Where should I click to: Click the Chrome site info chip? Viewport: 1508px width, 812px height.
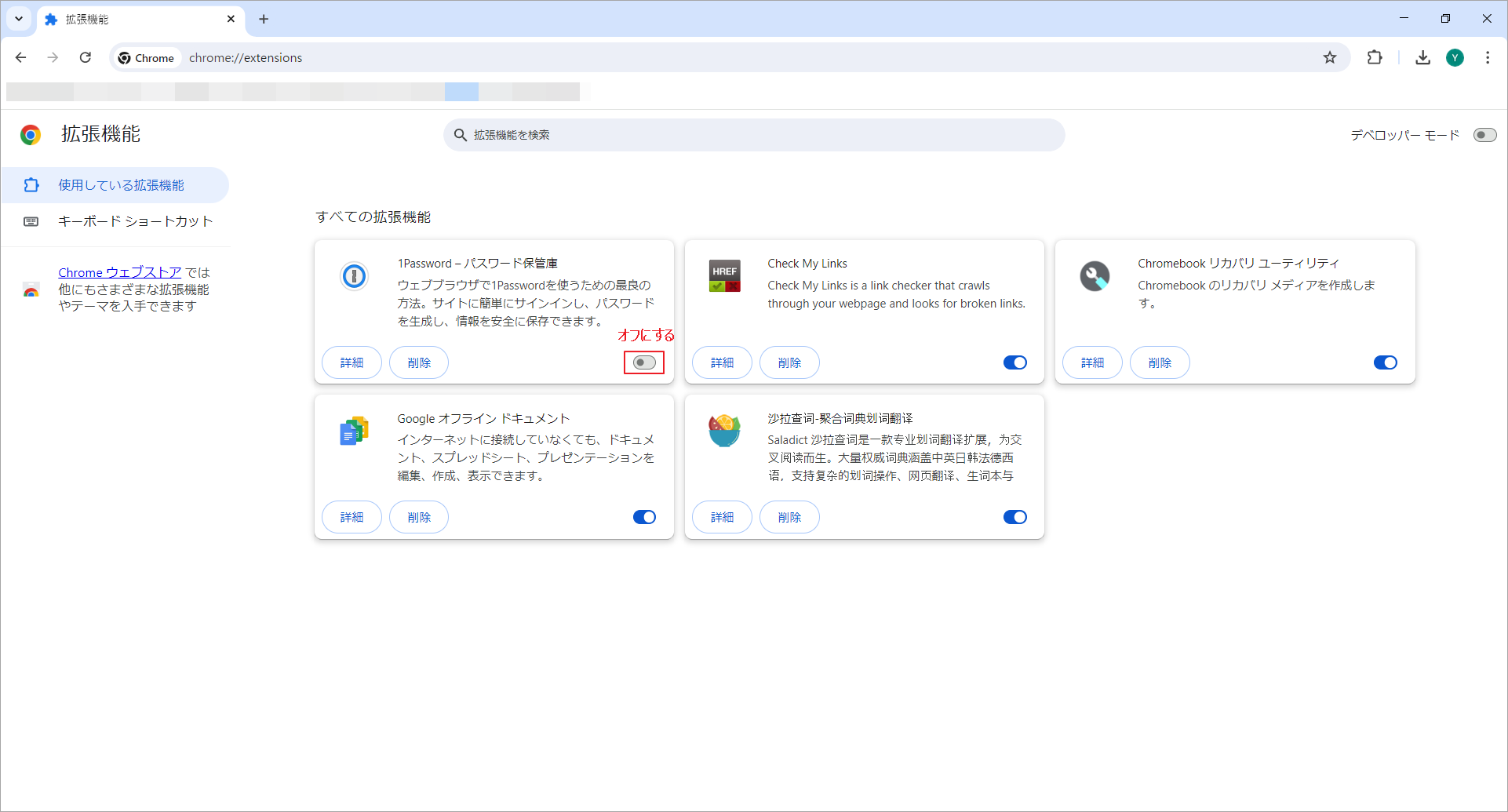click(147, 58)
